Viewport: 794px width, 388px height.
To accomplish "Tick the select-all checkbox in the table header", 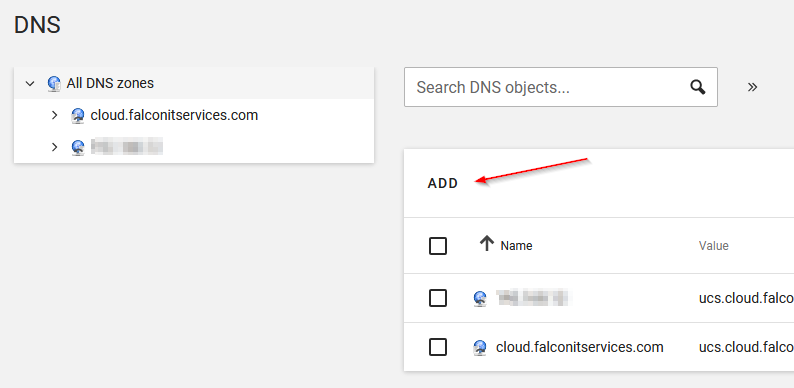I will pos(438,246).
